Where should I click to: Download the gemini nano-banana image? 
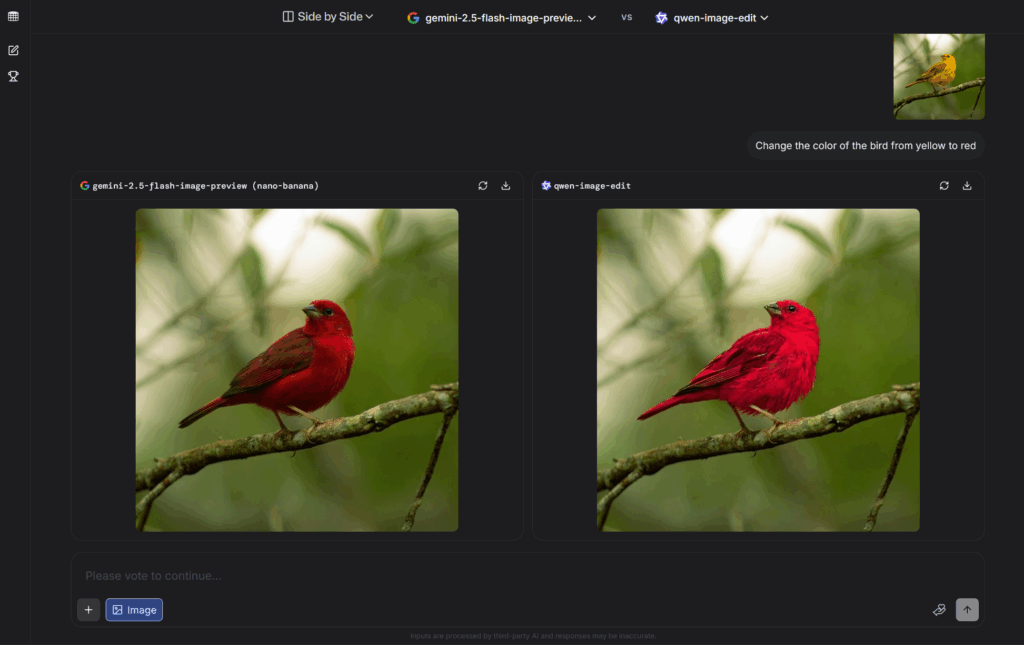[506, 186]
